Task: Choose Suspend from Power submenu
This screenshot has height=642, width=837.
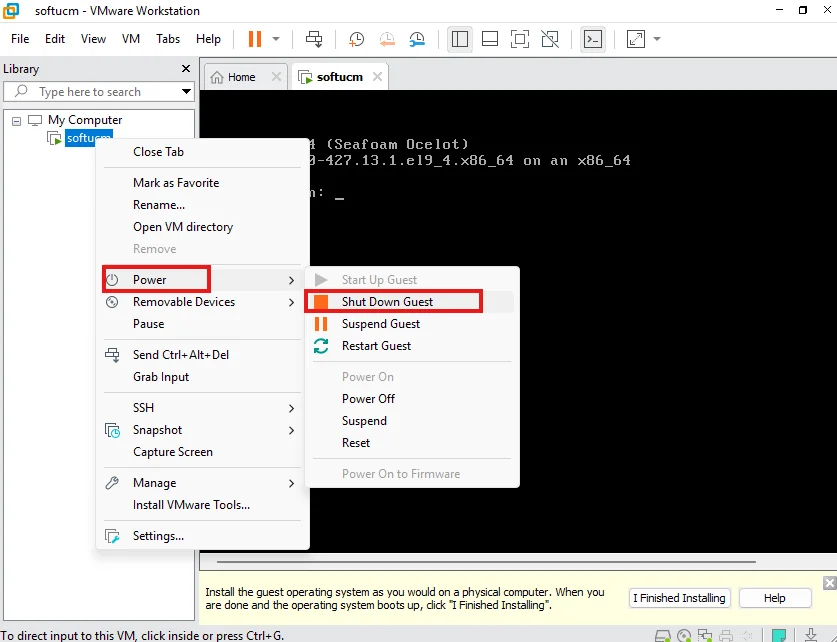Action: coord(365,421)
